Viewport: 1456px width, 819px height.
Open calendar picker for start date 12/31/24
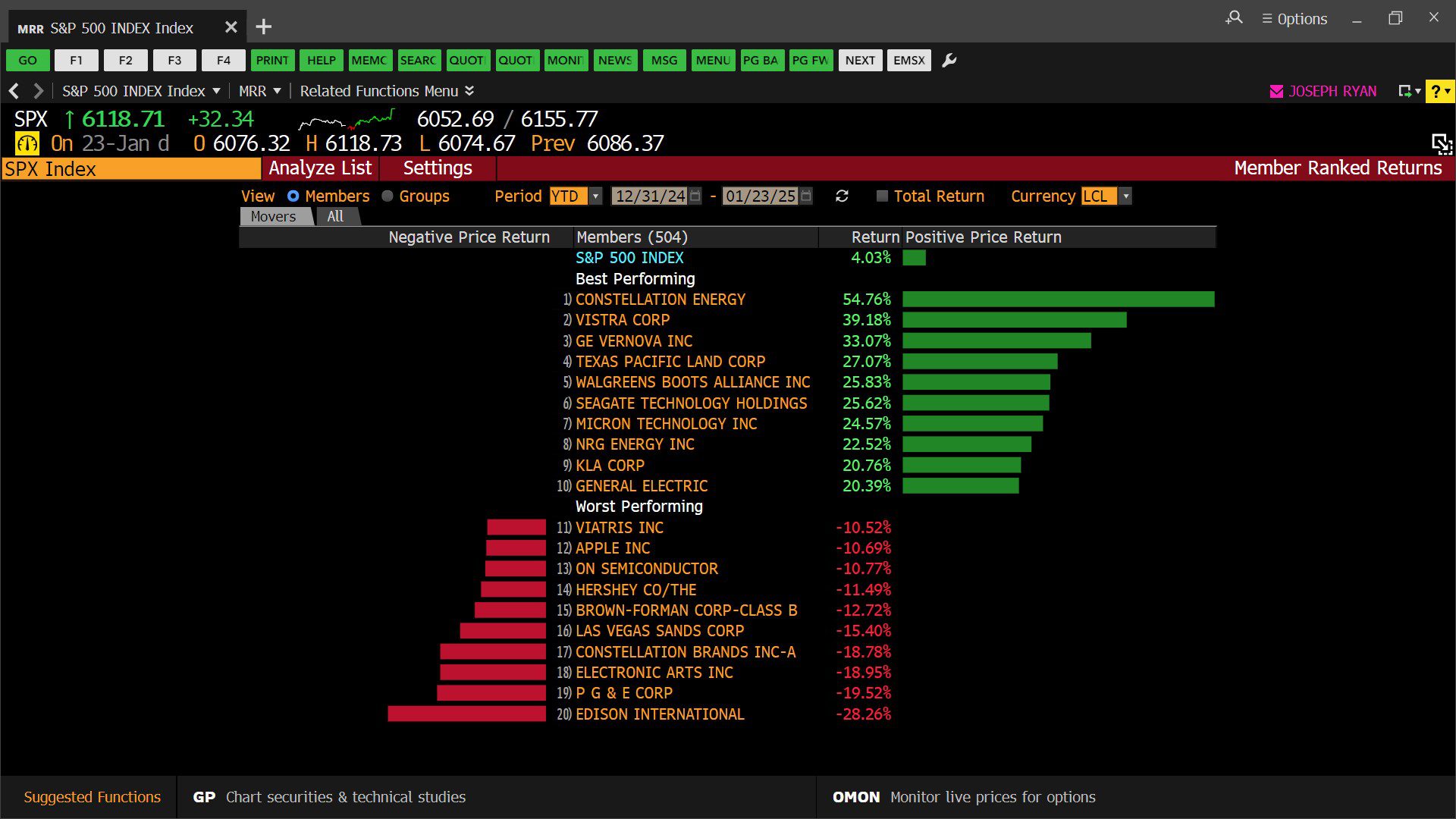(695, 196)
